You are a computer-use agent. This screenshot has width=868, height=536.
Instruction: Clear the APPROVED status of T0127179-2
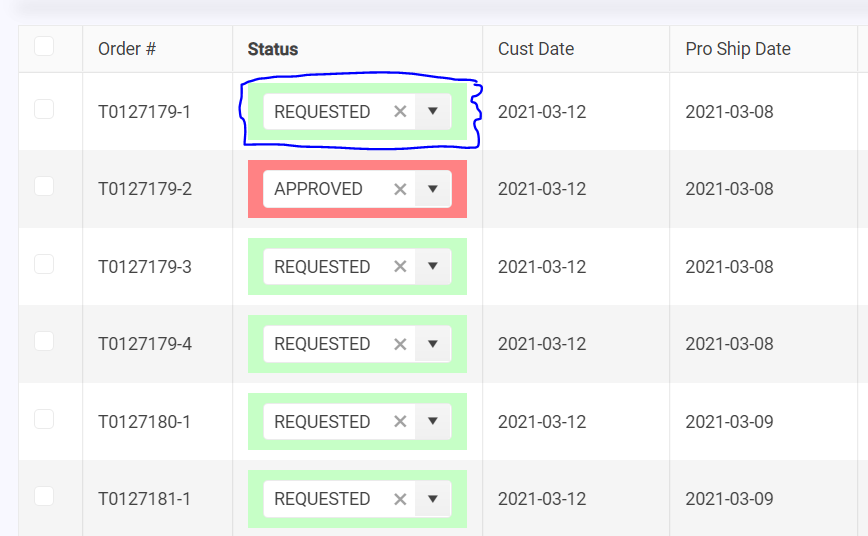coord(400,189)
